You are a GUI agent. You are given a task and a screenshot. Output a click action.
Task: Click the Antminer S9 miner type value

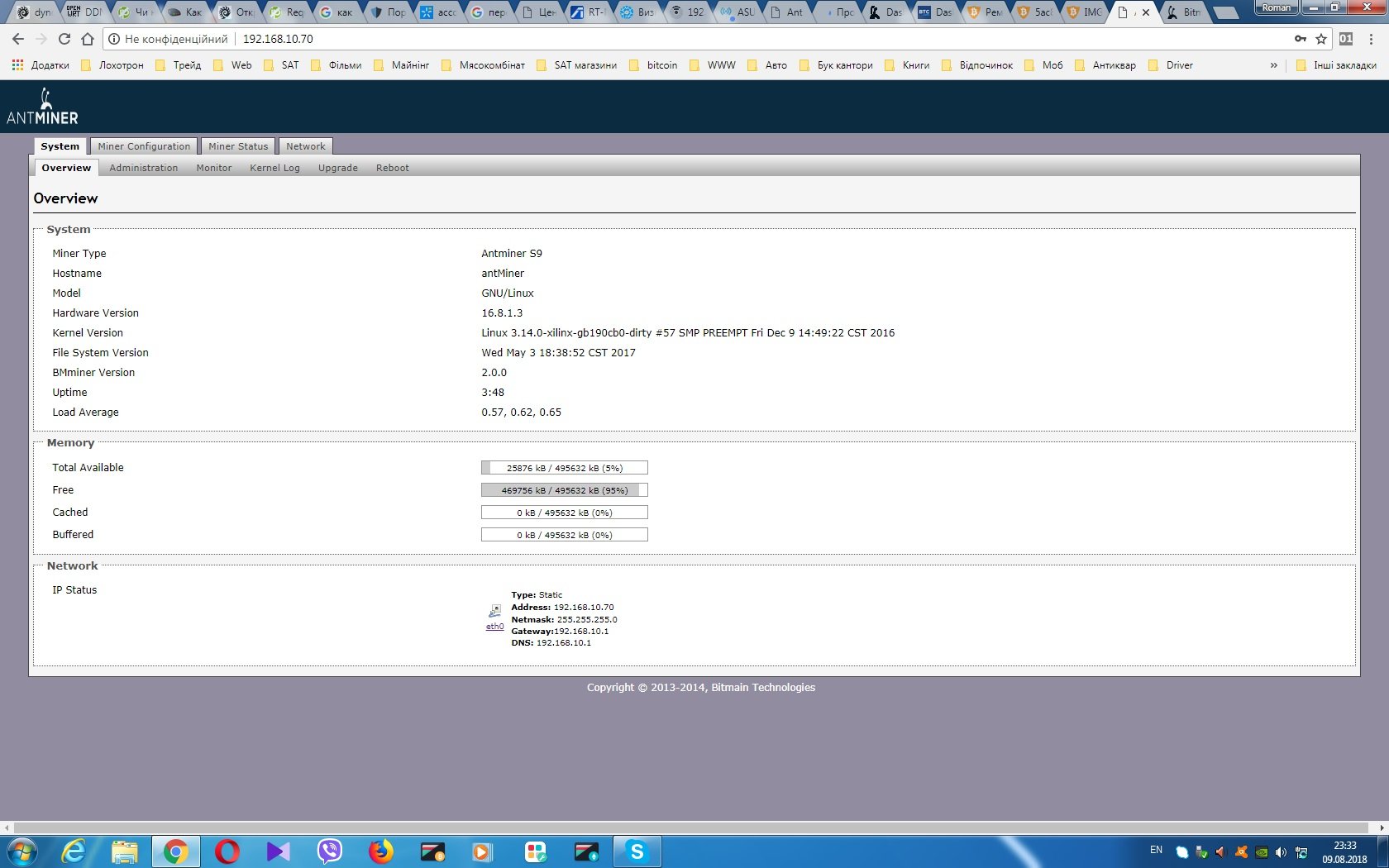pyautogui.click(x=512, y=254)
